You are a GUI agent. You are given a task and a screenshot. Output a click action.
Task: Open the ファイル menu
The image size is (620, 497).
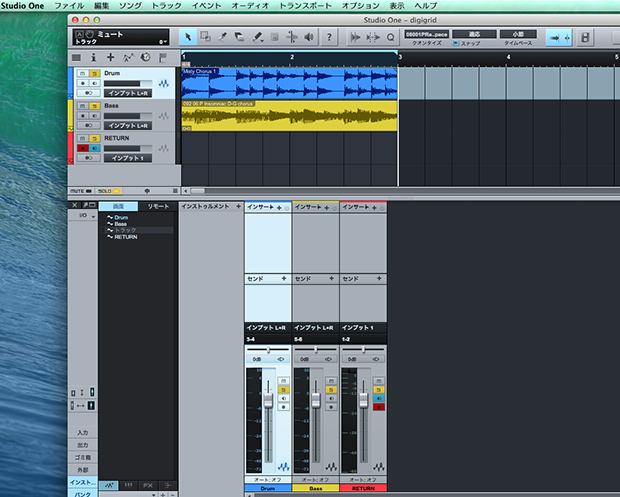point(69,6)
